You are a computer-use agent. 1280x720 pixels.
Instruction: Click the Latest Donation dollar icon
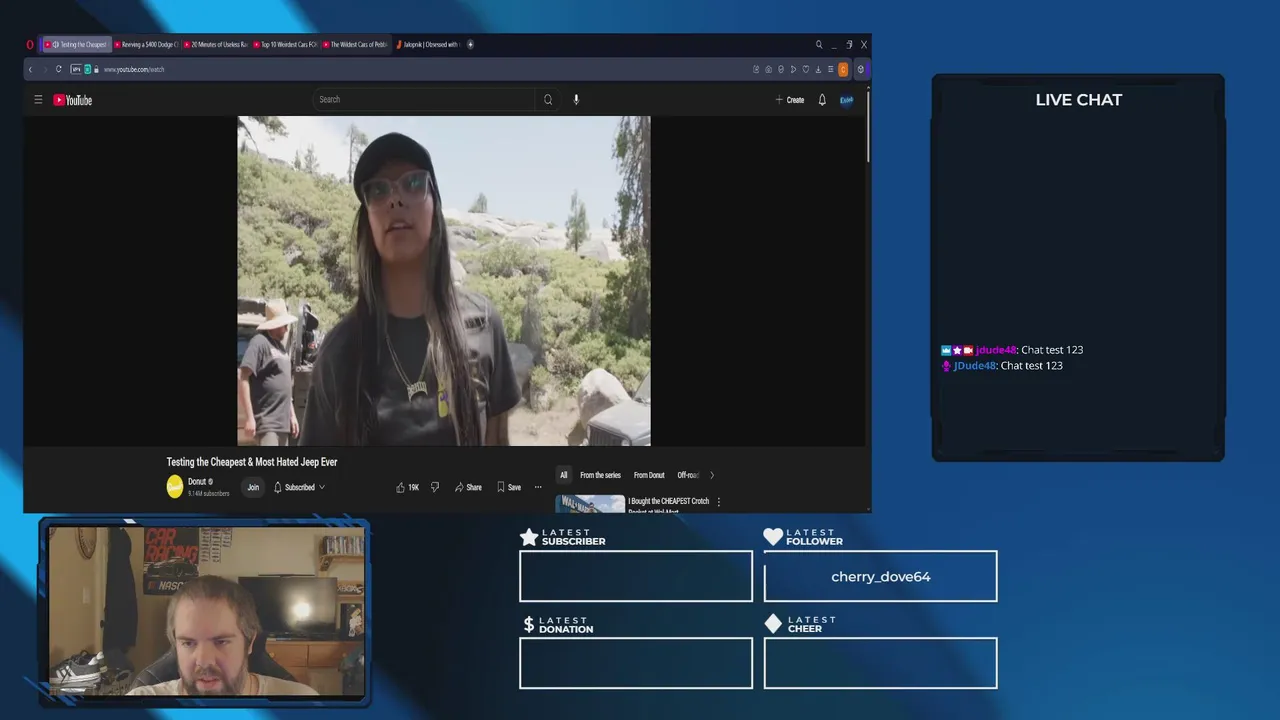tap(529, 624)
